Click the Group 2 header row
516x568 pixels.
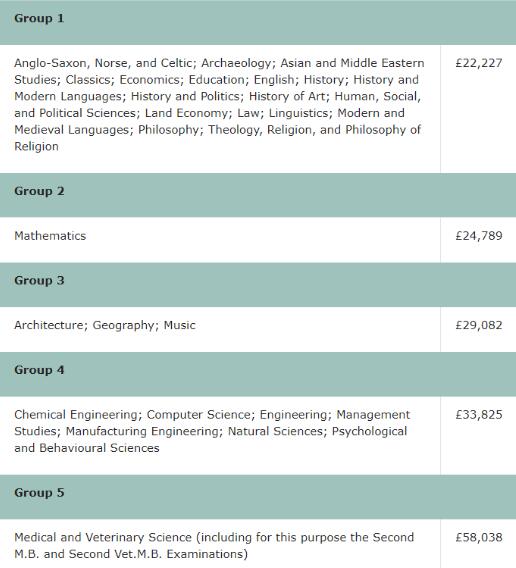click(258, 195)
